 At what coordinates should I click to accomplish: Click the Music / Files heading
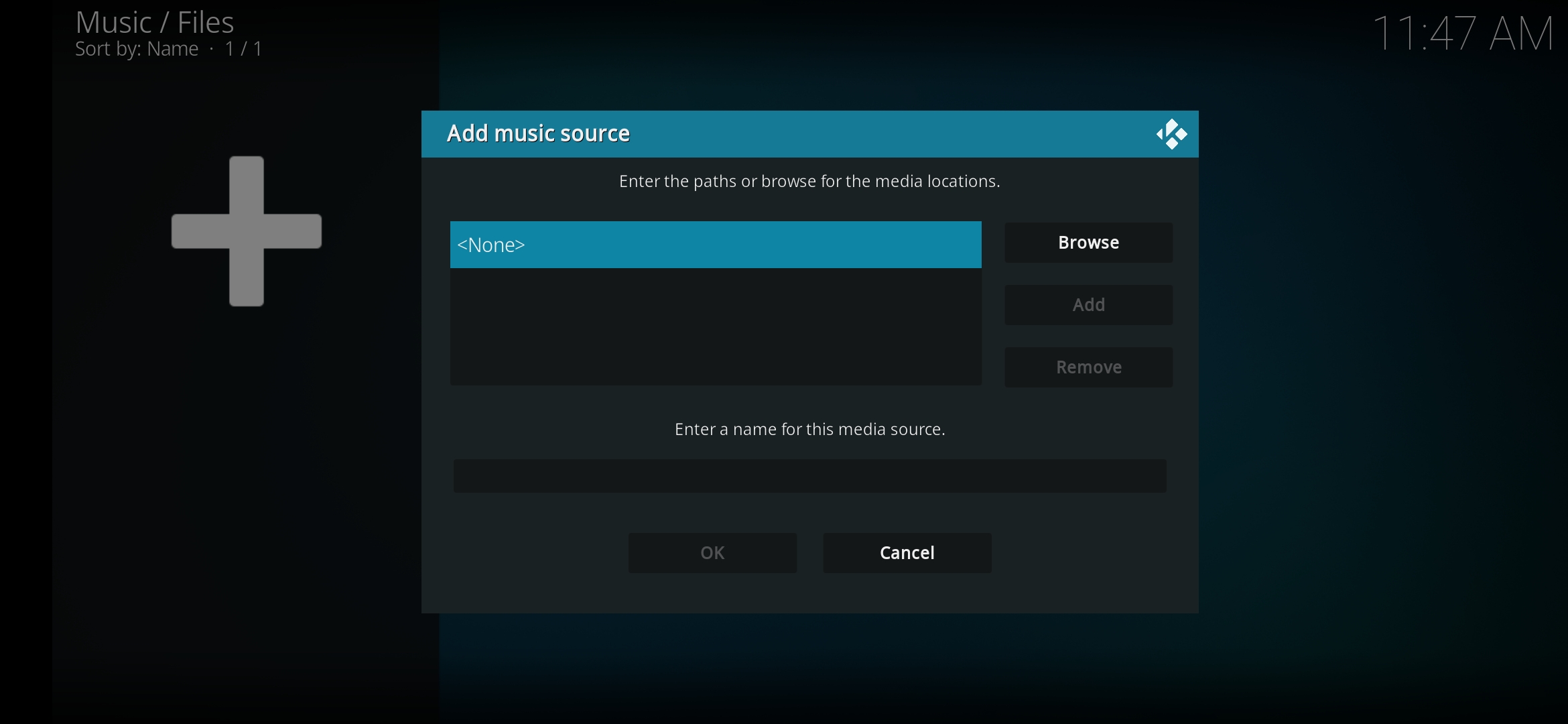click(155, 23)
